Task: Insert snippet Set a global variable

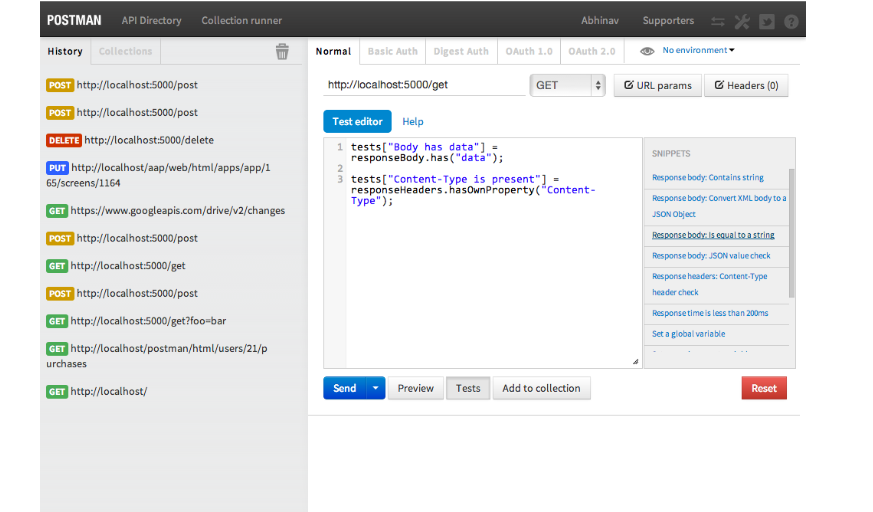Action: [x=688, y=333]
